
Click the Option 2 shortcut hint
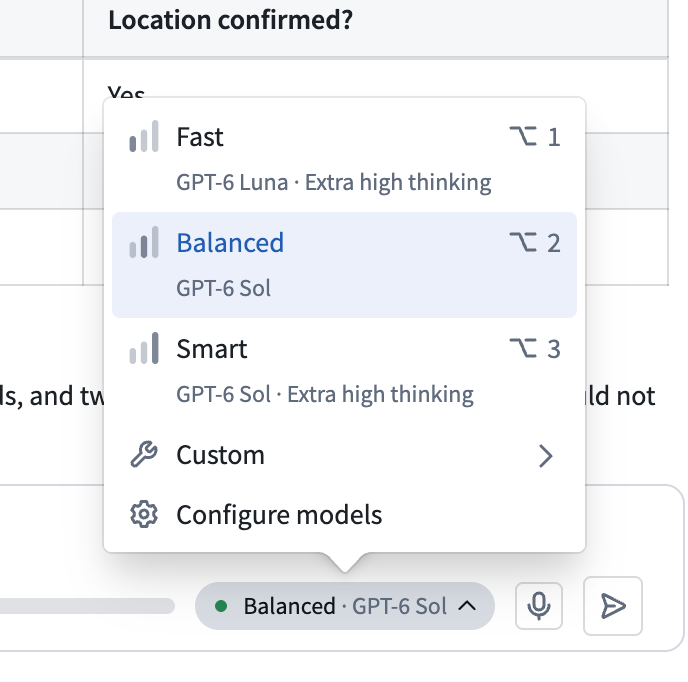pyautogui.click(x=535, y=243)
